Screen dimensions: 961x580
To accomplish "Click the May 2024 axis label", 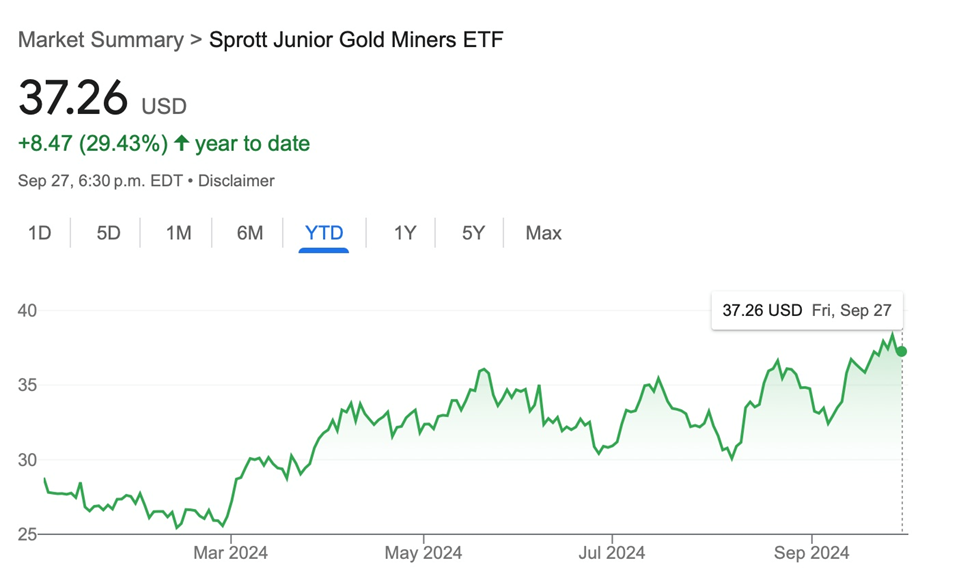I will (x=423, y=552).
